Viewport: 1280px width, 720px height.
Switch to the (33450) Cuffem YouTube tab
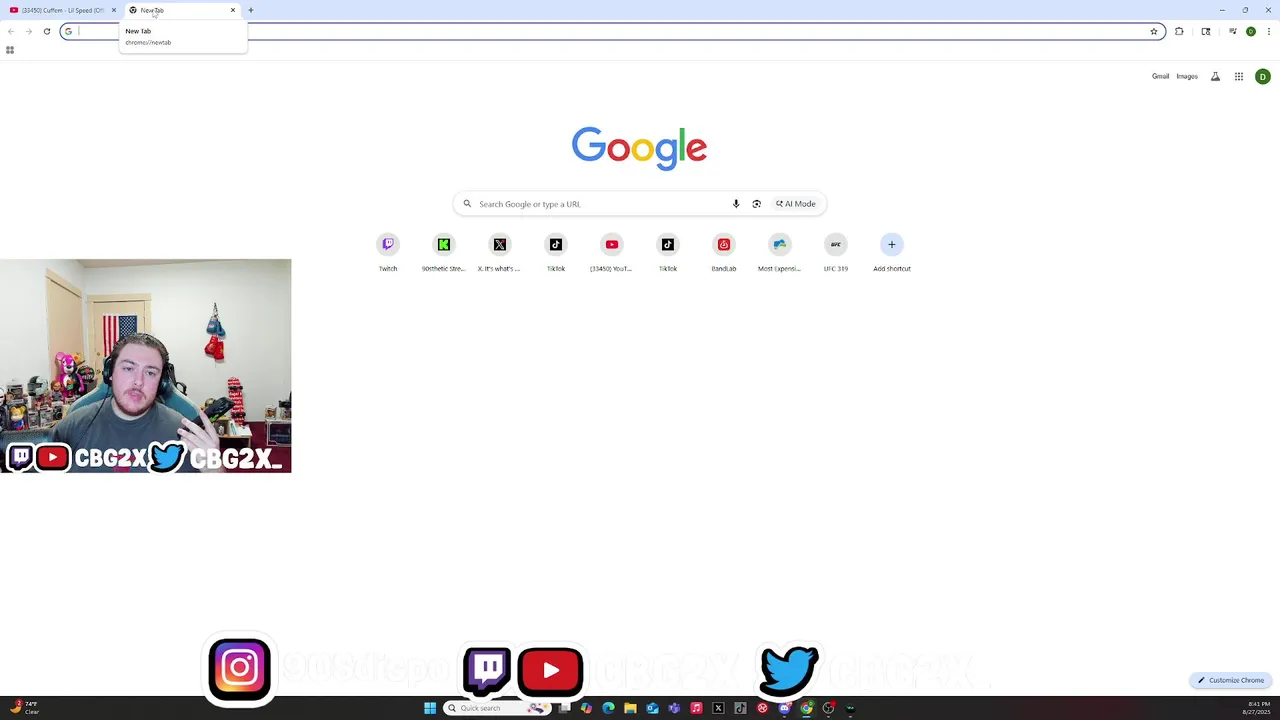click(x=60, y=10)
